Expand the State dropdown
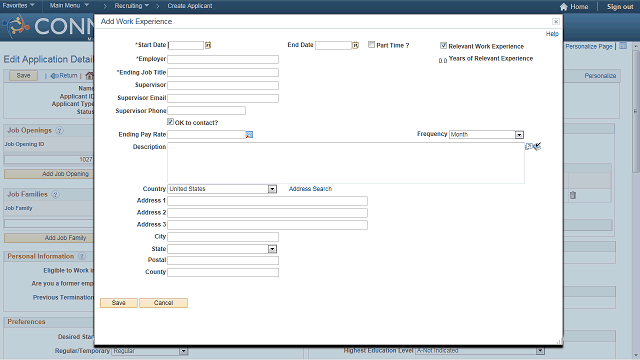The width and height of the screenshot is (640, 360). point(272,249)
